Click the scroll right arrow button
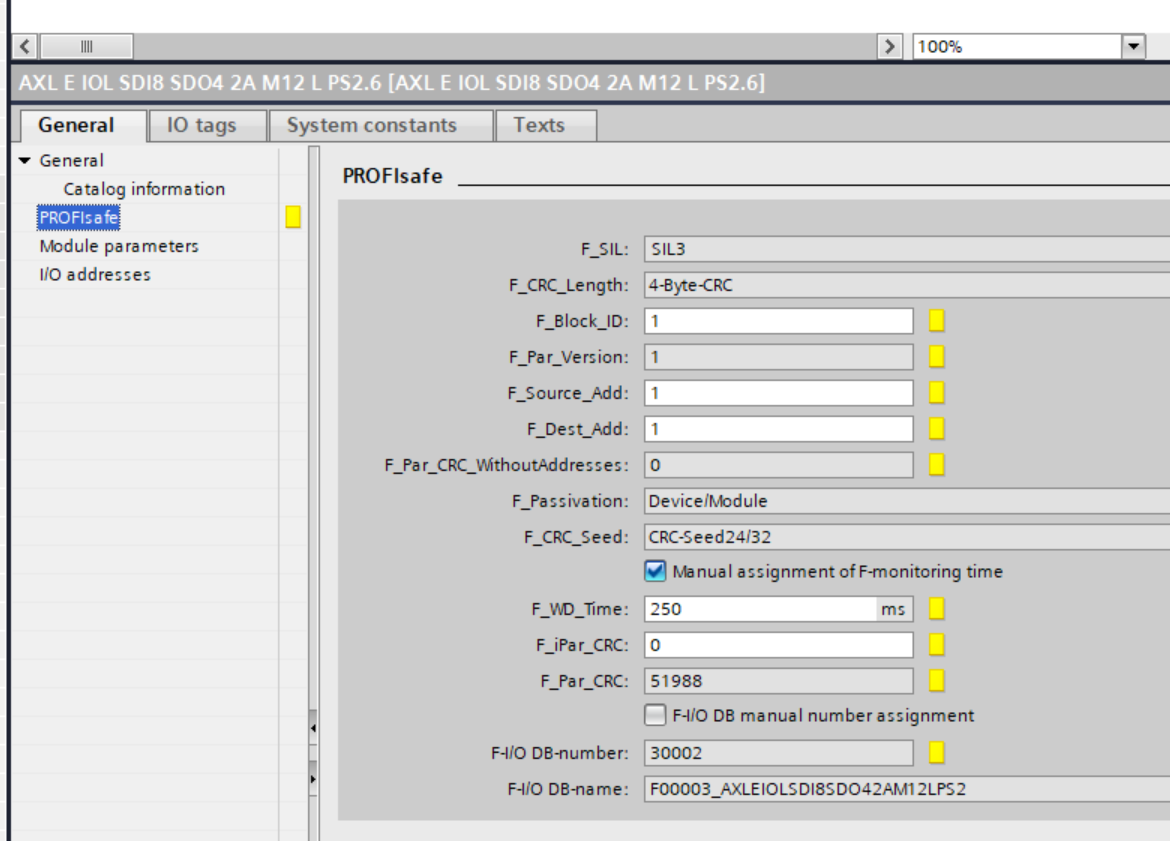This screenshot has width=1170, height=841. pos(889,46)
